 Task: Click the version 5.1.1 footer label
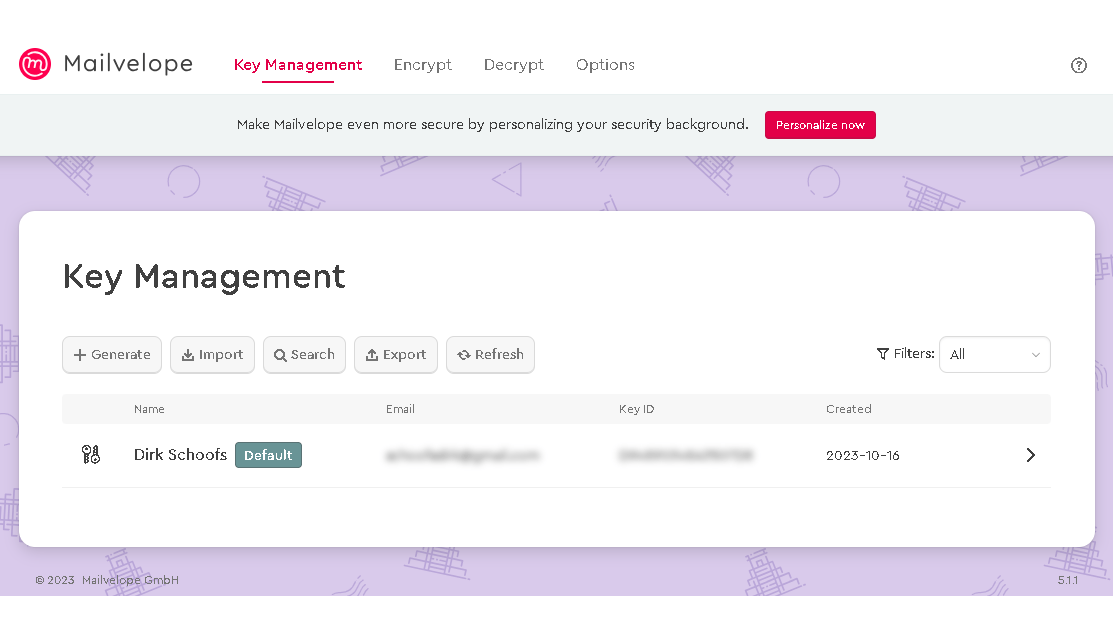[1068, 580]
